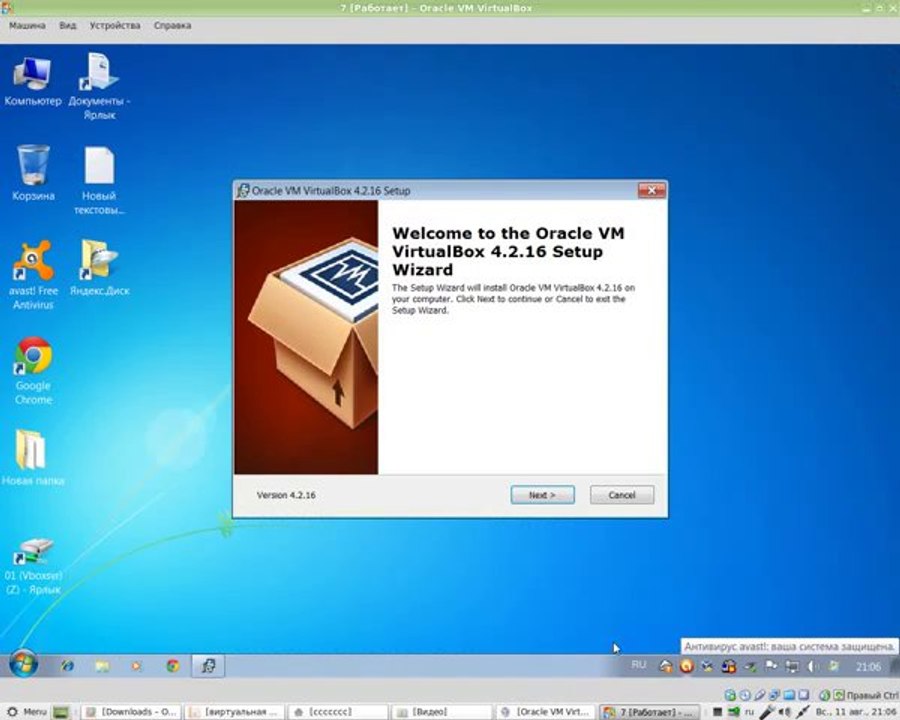Click the Version 4.2.16 label
Image resolution: width=900 pixels, height=720 pixels.
(286, 495)
